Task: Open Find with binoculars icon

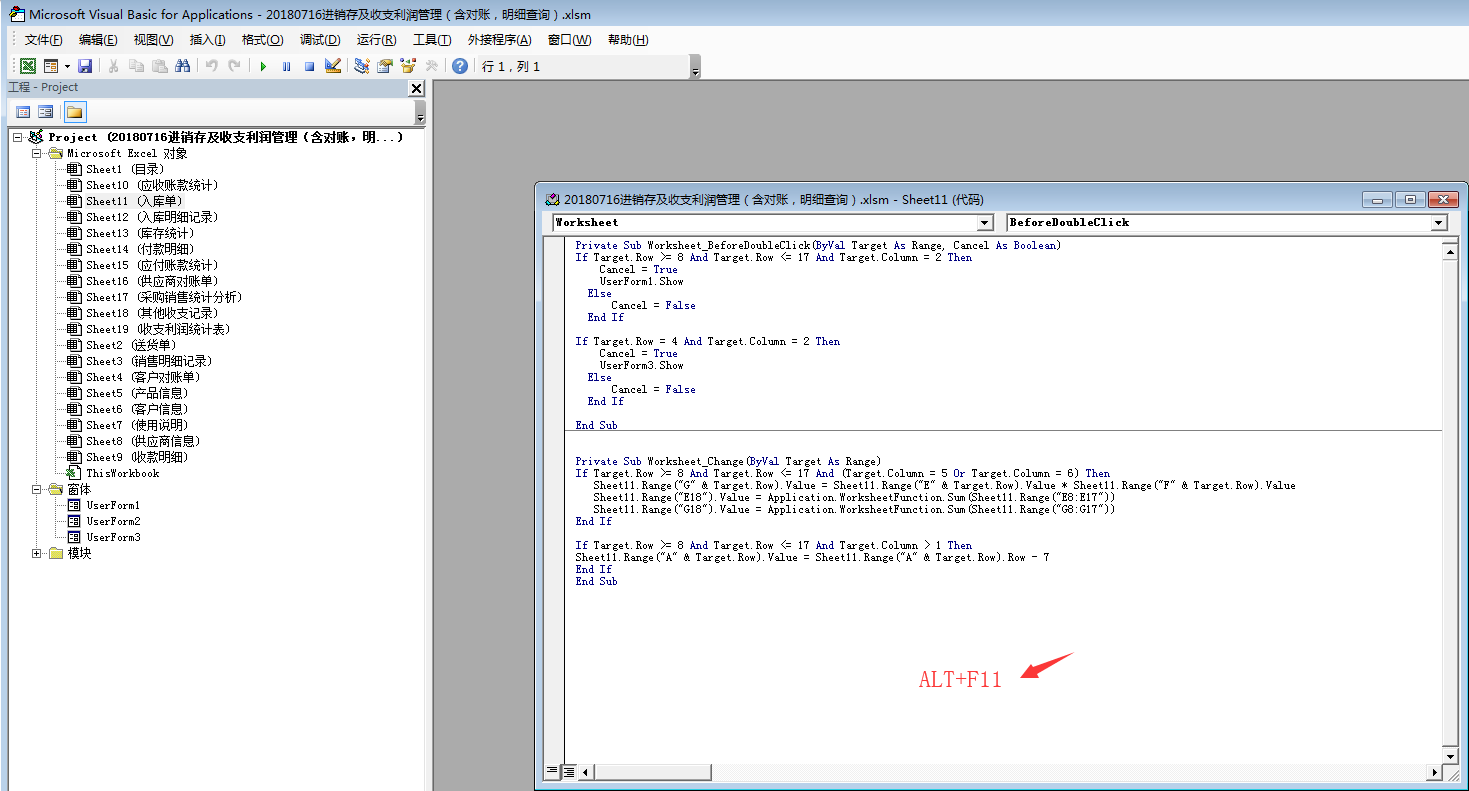Action: 182,66
